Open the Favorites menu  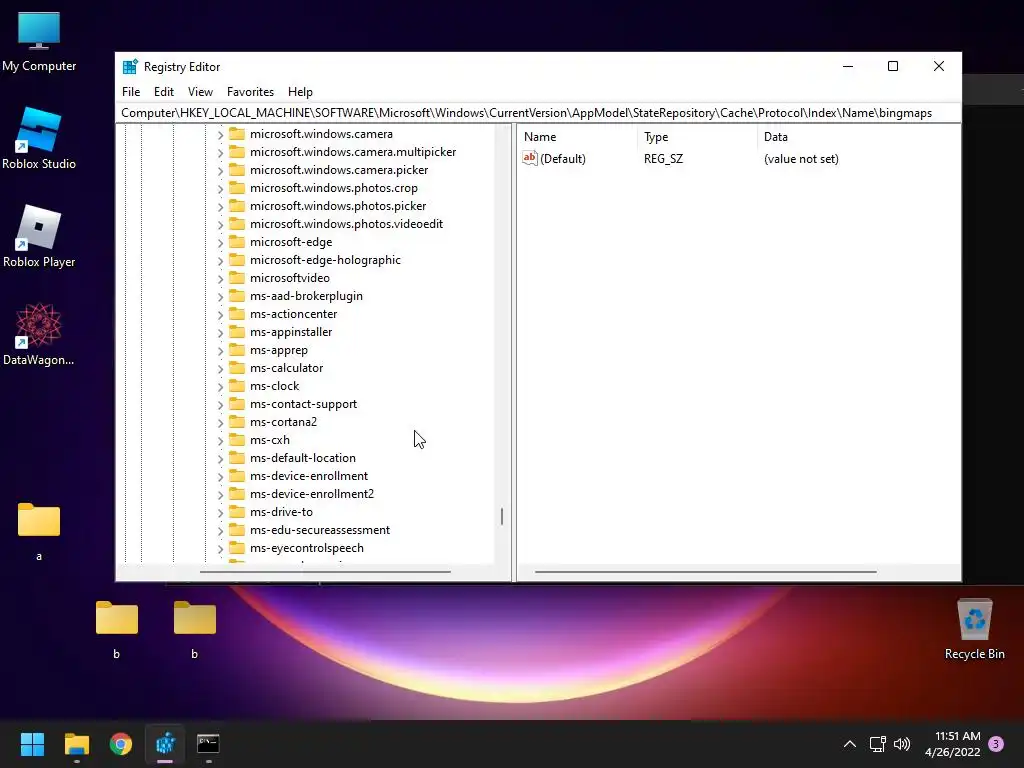click(x=250, y=92)
